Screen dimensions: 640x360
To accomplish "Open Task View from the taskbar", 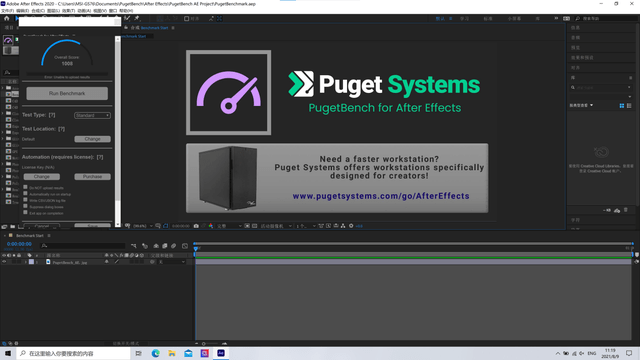I will (138, 353).
